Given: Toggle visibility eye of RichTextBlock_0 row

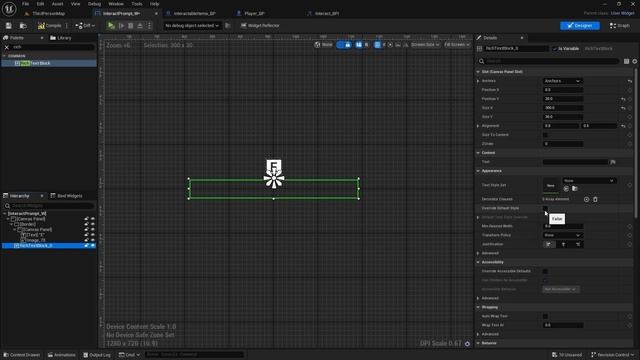Looking at the screenshot, I should coord(93,246).
